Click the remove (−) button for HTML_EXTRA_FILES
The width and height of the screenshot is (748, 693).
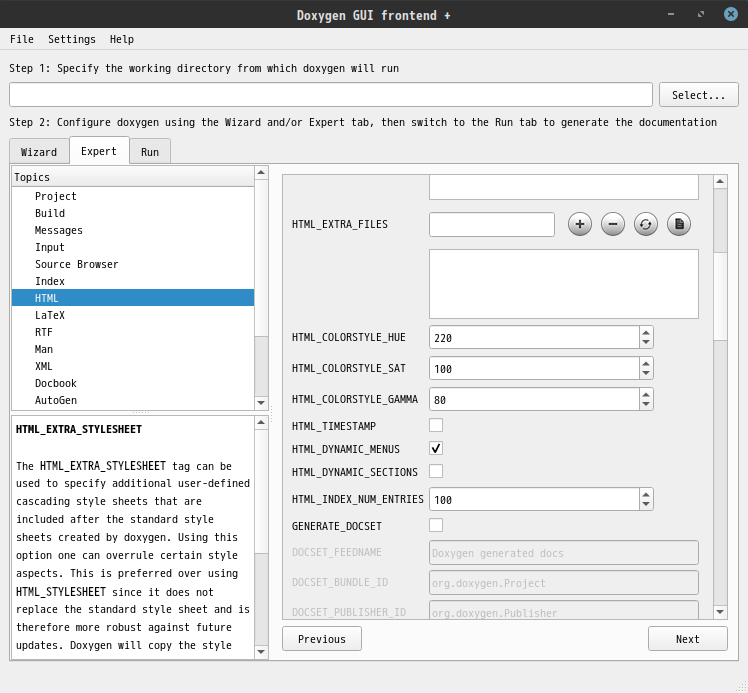point(613,224)
